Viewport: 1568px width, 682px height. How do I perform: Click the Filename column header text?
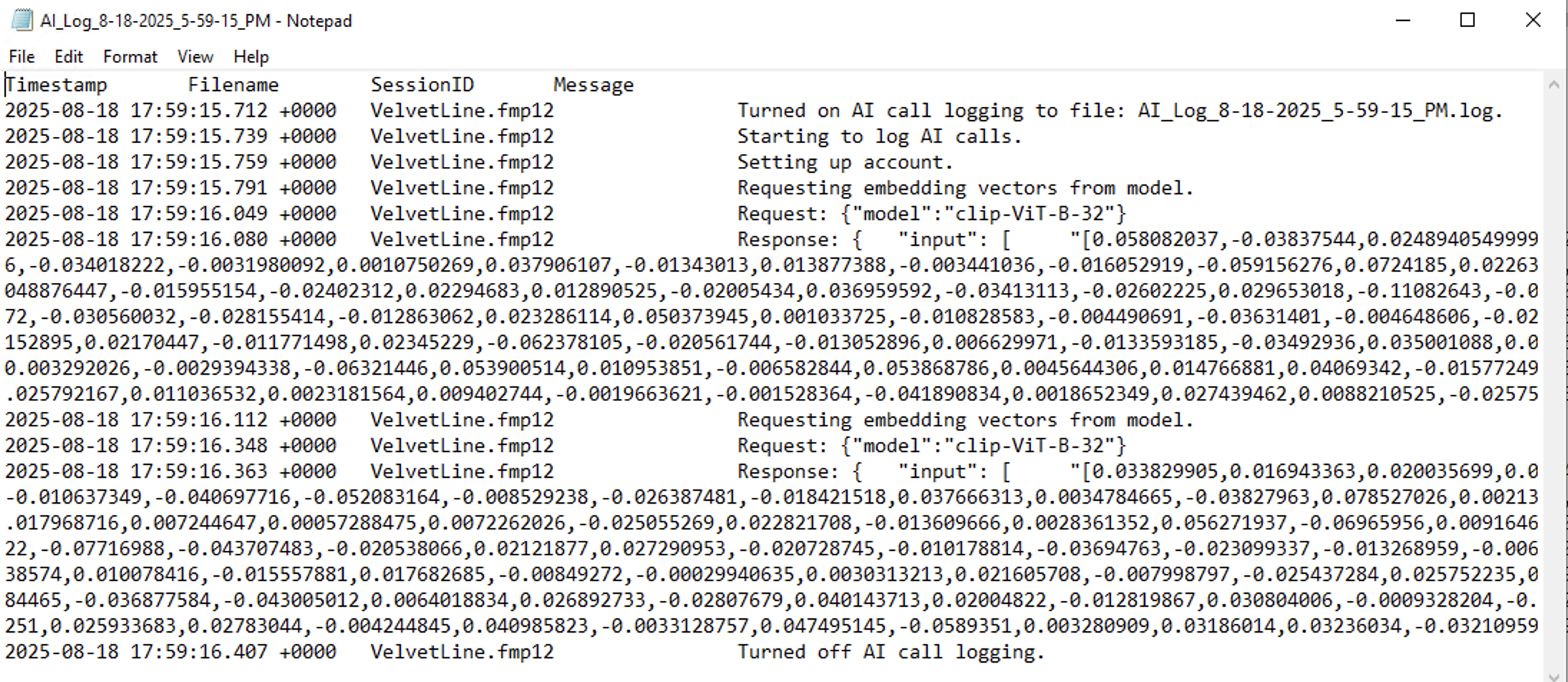click(x=233, y=85)
